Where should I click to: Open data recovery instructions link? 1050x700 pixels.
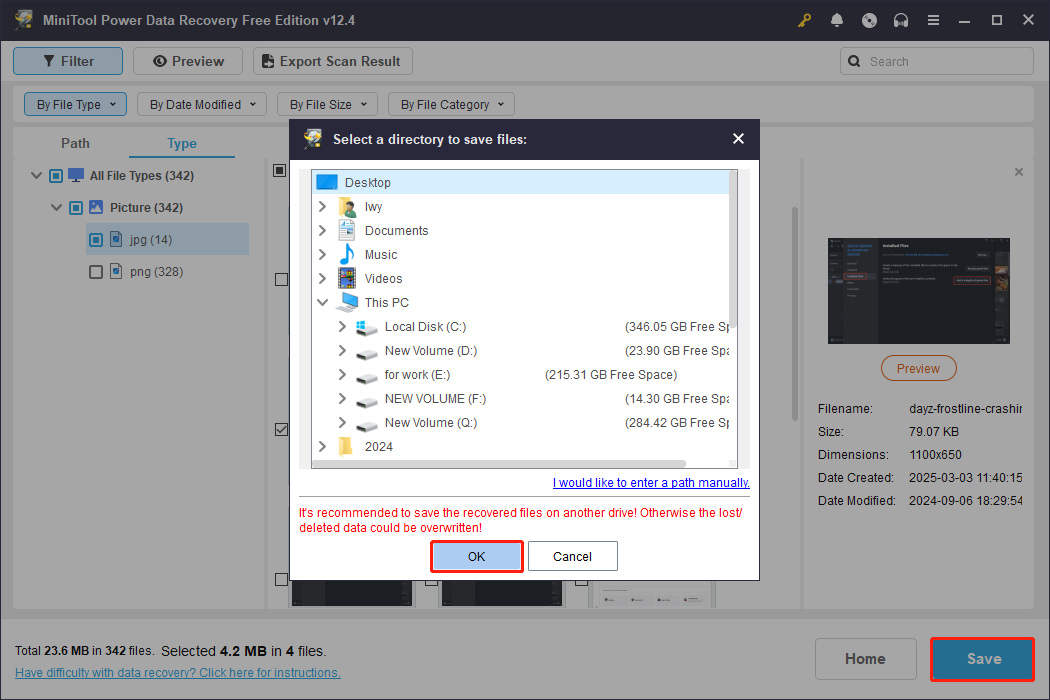[x=177, y=673]
